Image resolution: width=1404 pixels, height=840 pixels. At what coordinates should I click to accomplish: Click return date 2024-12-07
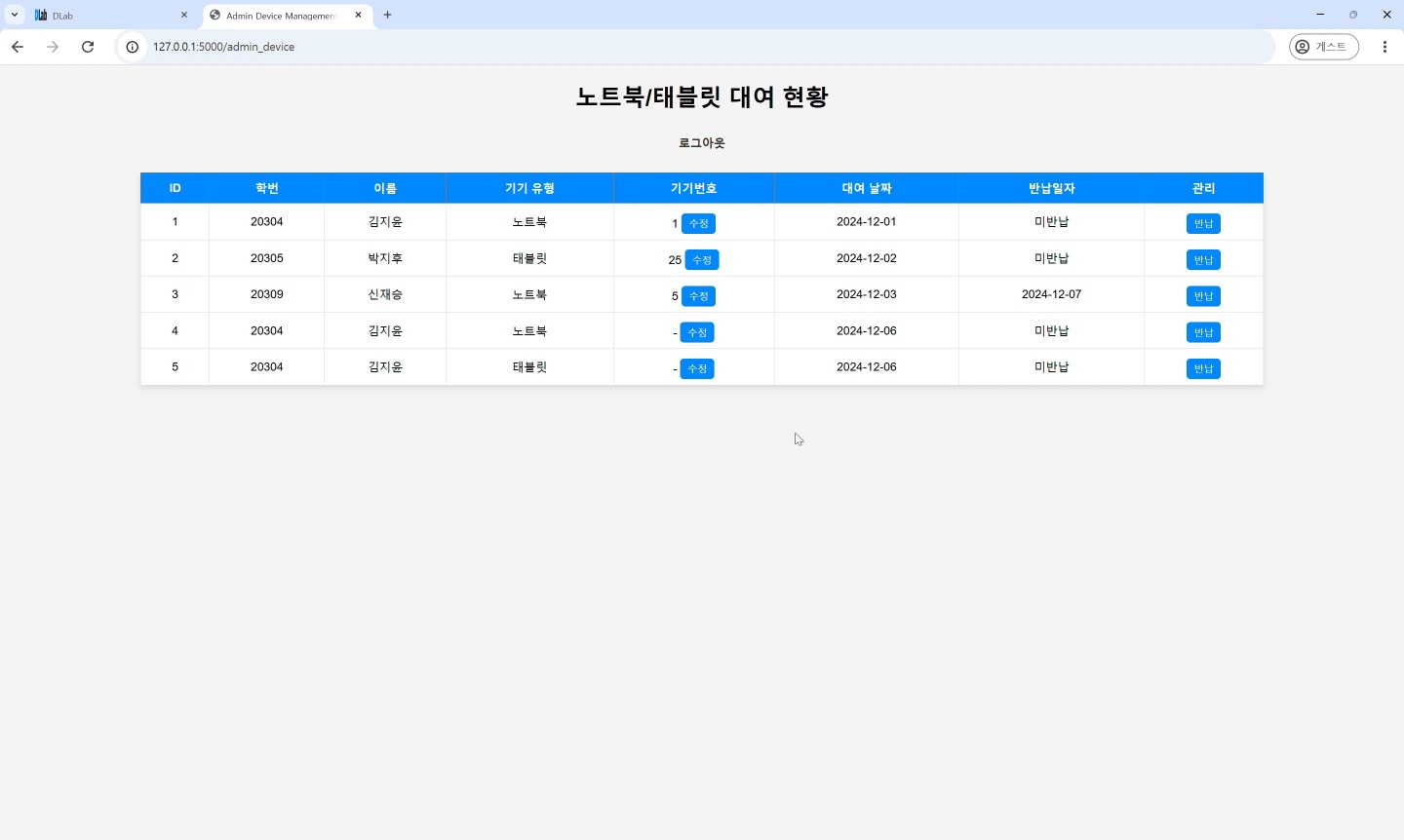tap(1051, 294)
